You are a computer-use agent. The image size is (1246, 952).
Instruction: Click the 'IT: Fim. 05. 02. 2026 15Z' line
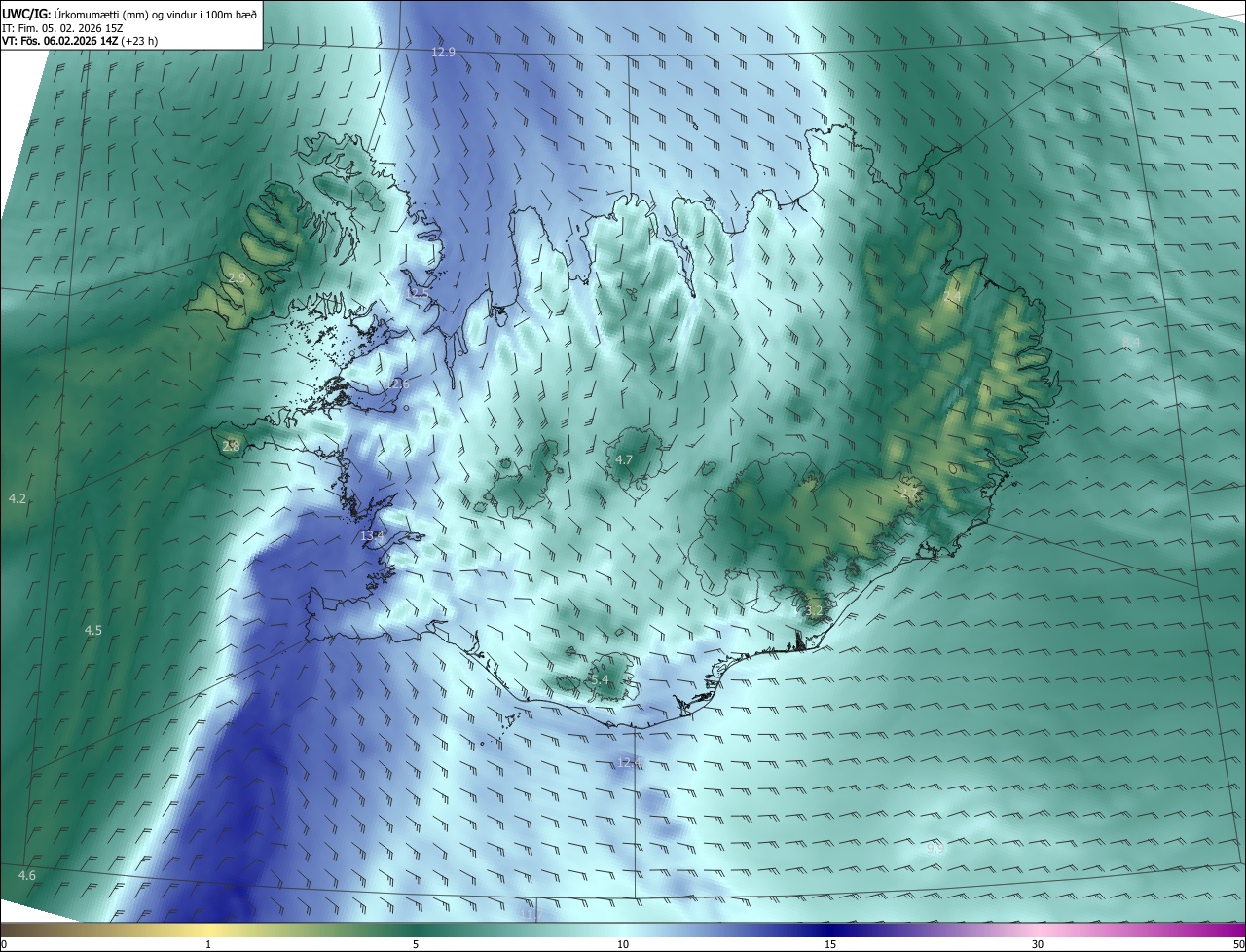(64, 28)
